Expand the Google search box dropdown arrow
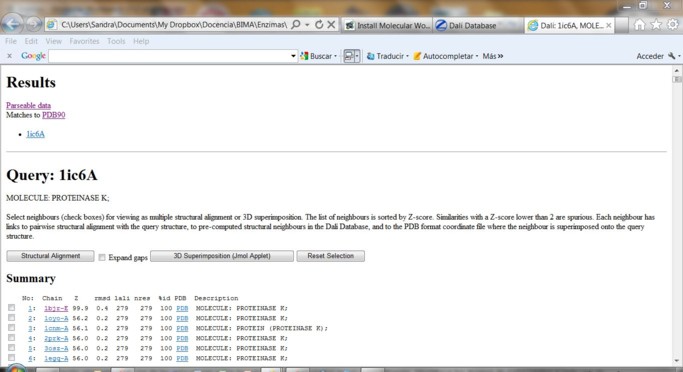The image size is (683, 372). (293, 56)
